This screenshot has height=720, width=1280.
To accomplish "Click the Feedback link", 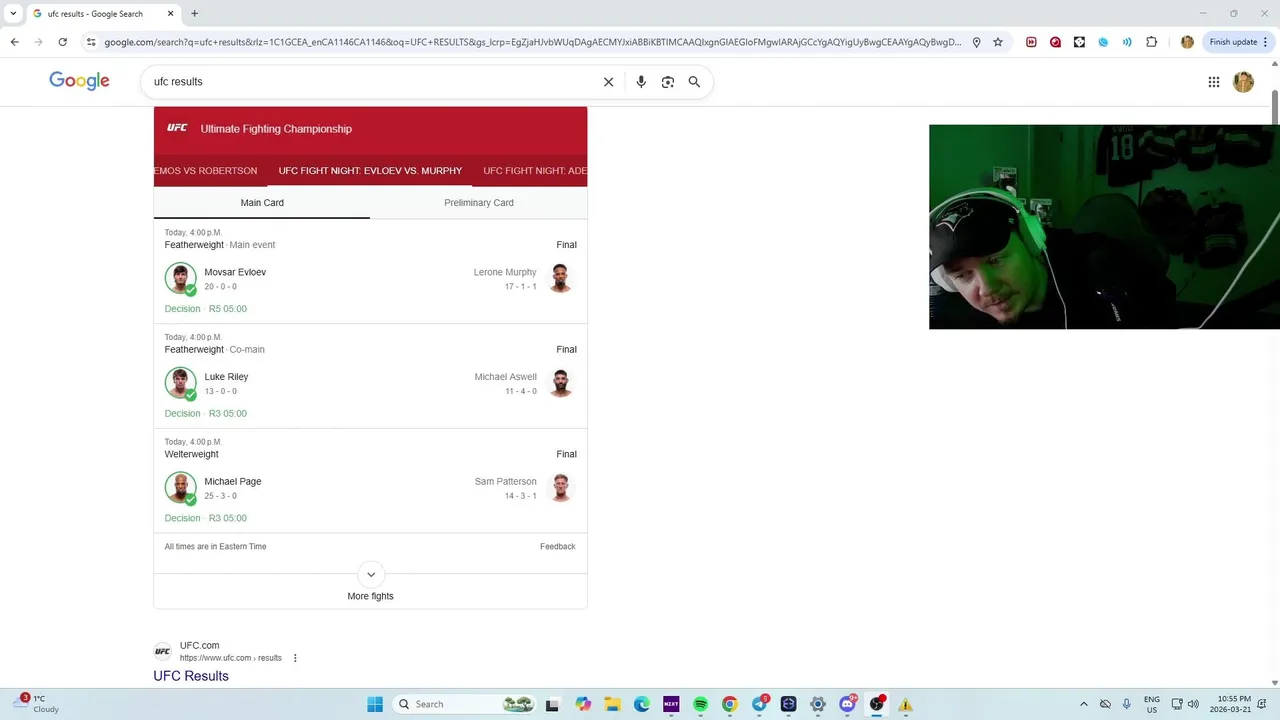I will click(557, 547).
